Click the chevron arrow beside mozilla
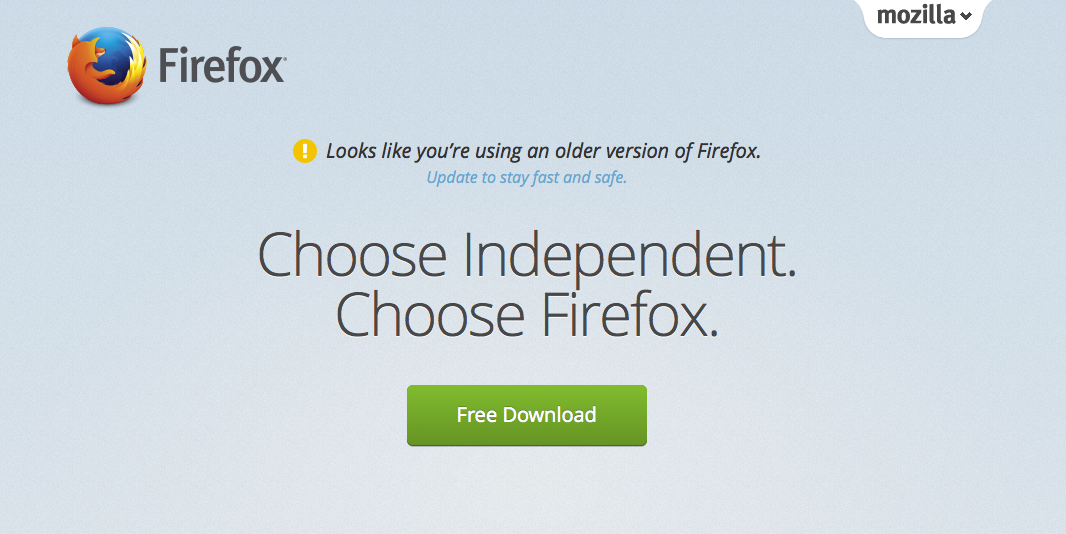The height and width of the screenshot is (534, 1066). [966, 16]
